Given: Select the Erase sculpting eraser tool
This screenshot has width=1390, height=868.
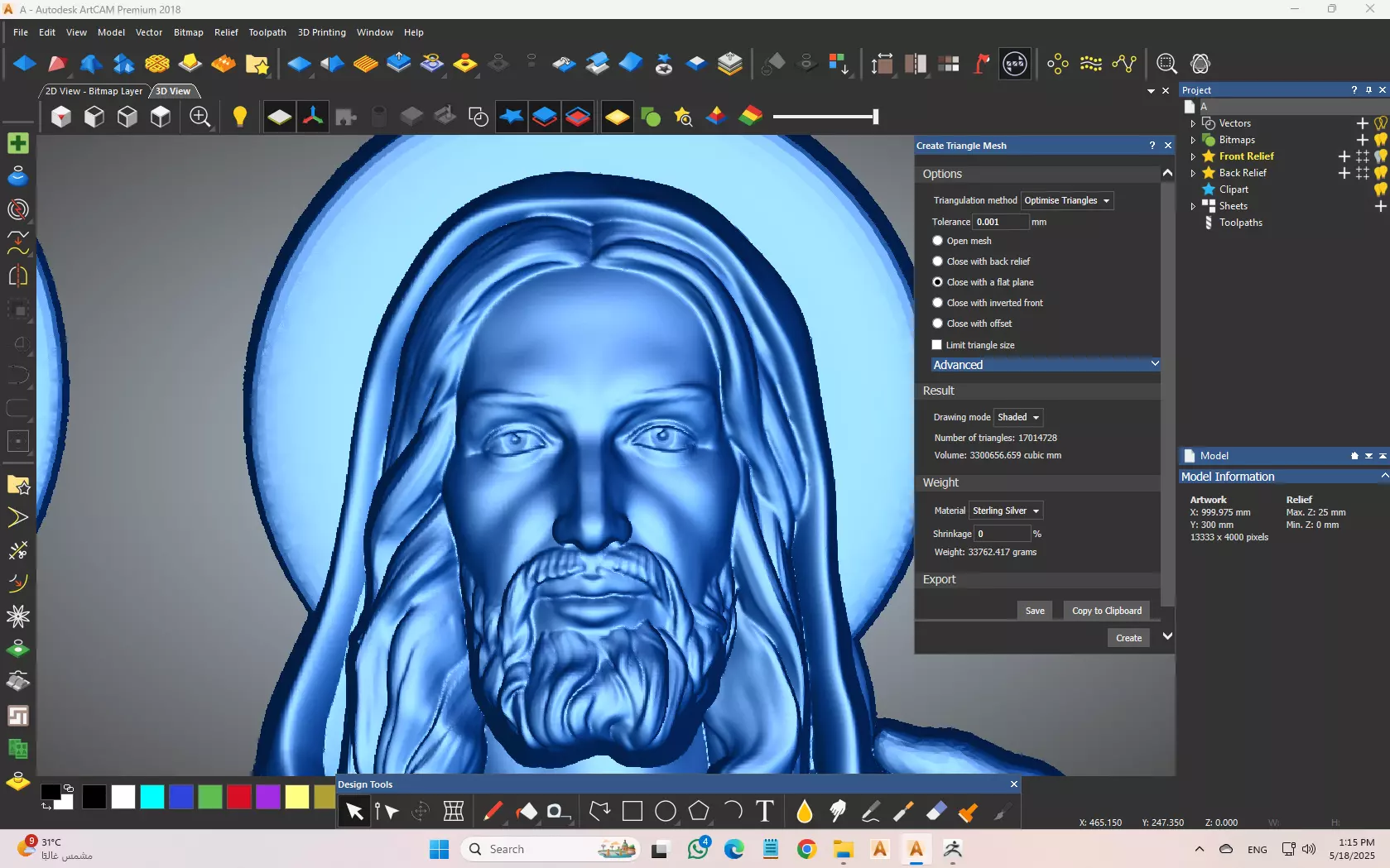Looking at the screenshot, I should 936,812.
